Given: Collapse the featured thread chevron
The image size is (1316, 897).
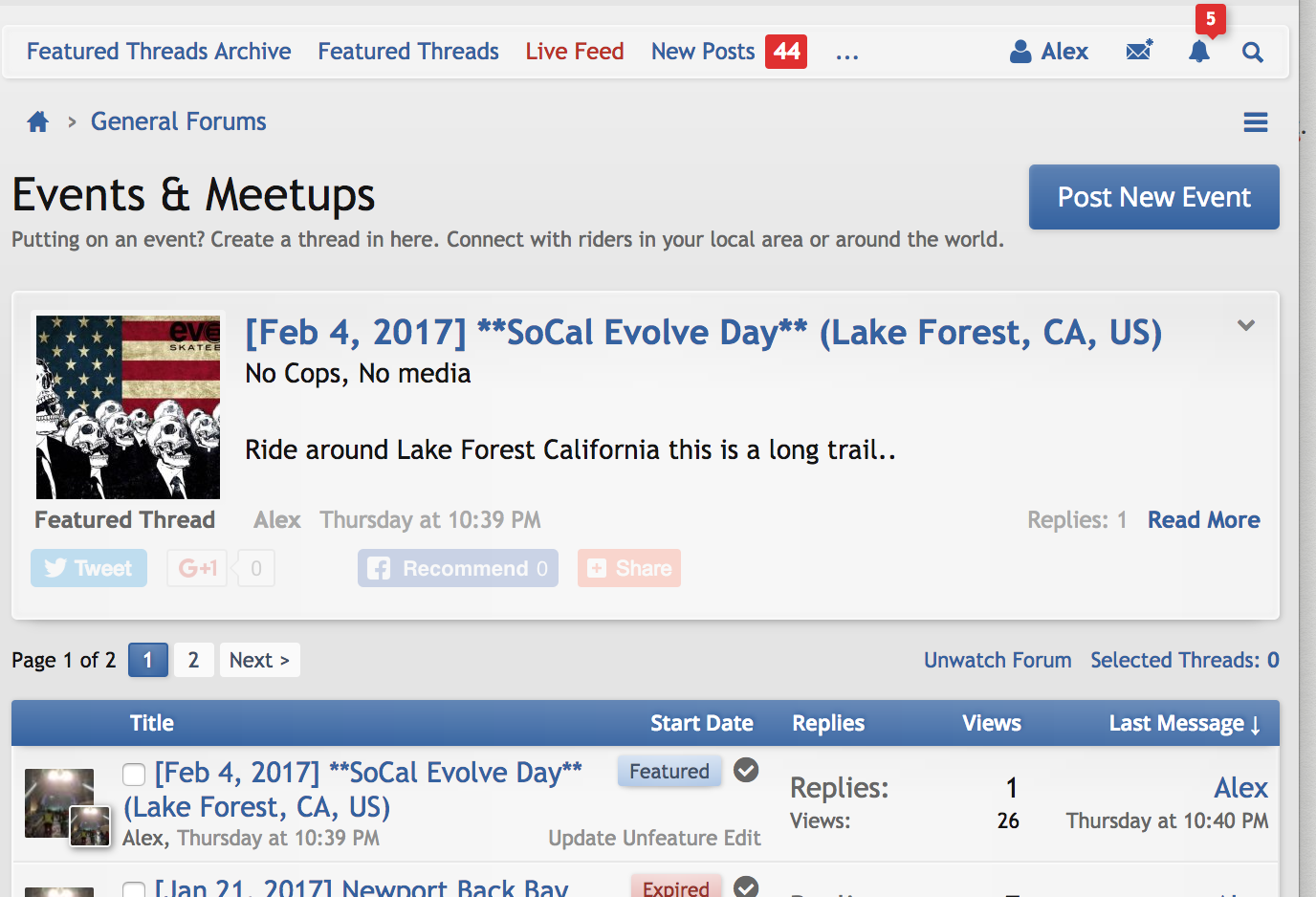Looking at the screenshot, I should tap(1245, 325).
